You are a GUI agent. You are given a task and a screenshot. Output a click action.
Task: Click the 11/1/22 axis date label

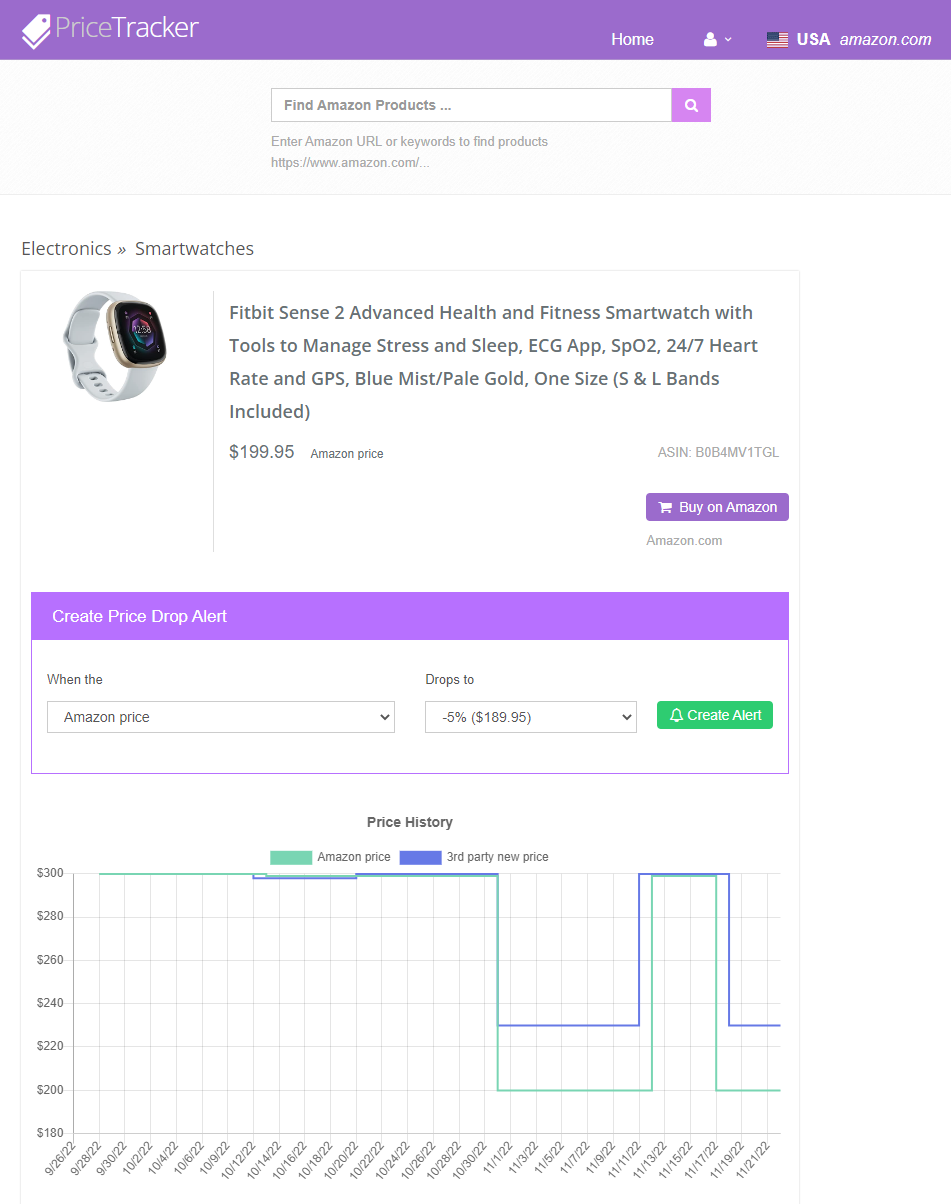point(500,1158)
